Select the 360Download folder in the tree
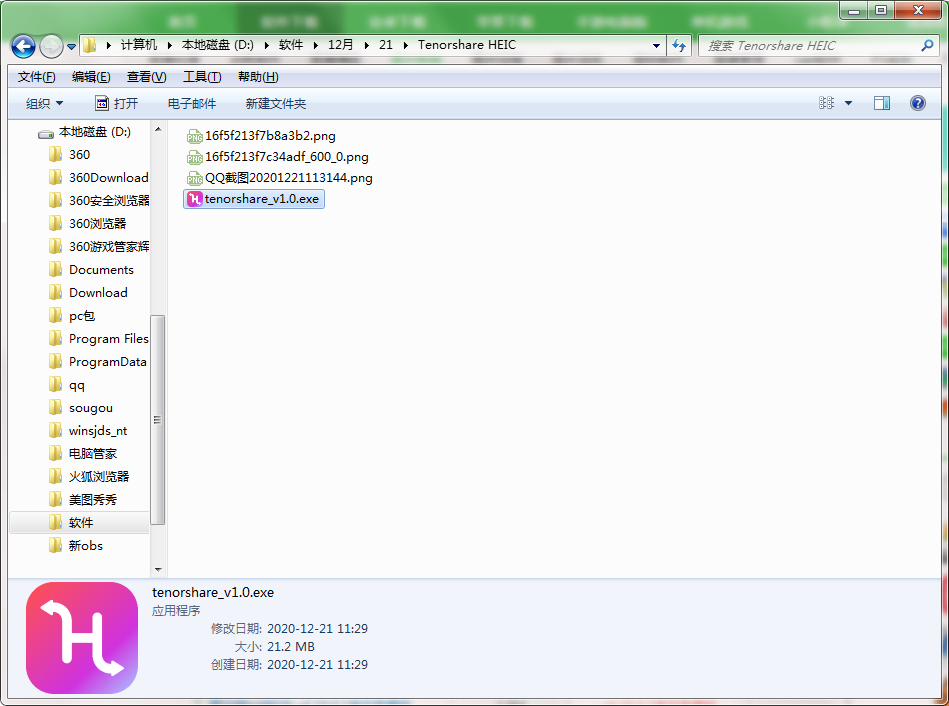Image resolution: width=949 pixels, height=706 pixels. tap(108, 177)
